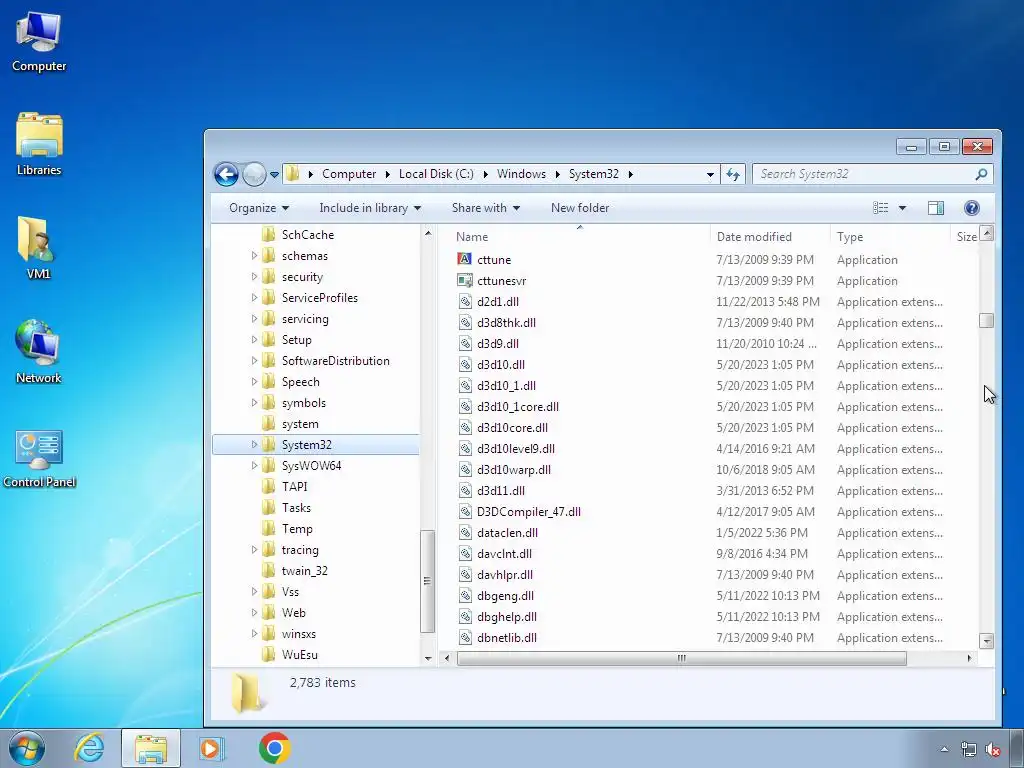Launch Windows Media Player from taskbar
Viewport: 1024px width, 768px height.
click(x=211, y=748)
